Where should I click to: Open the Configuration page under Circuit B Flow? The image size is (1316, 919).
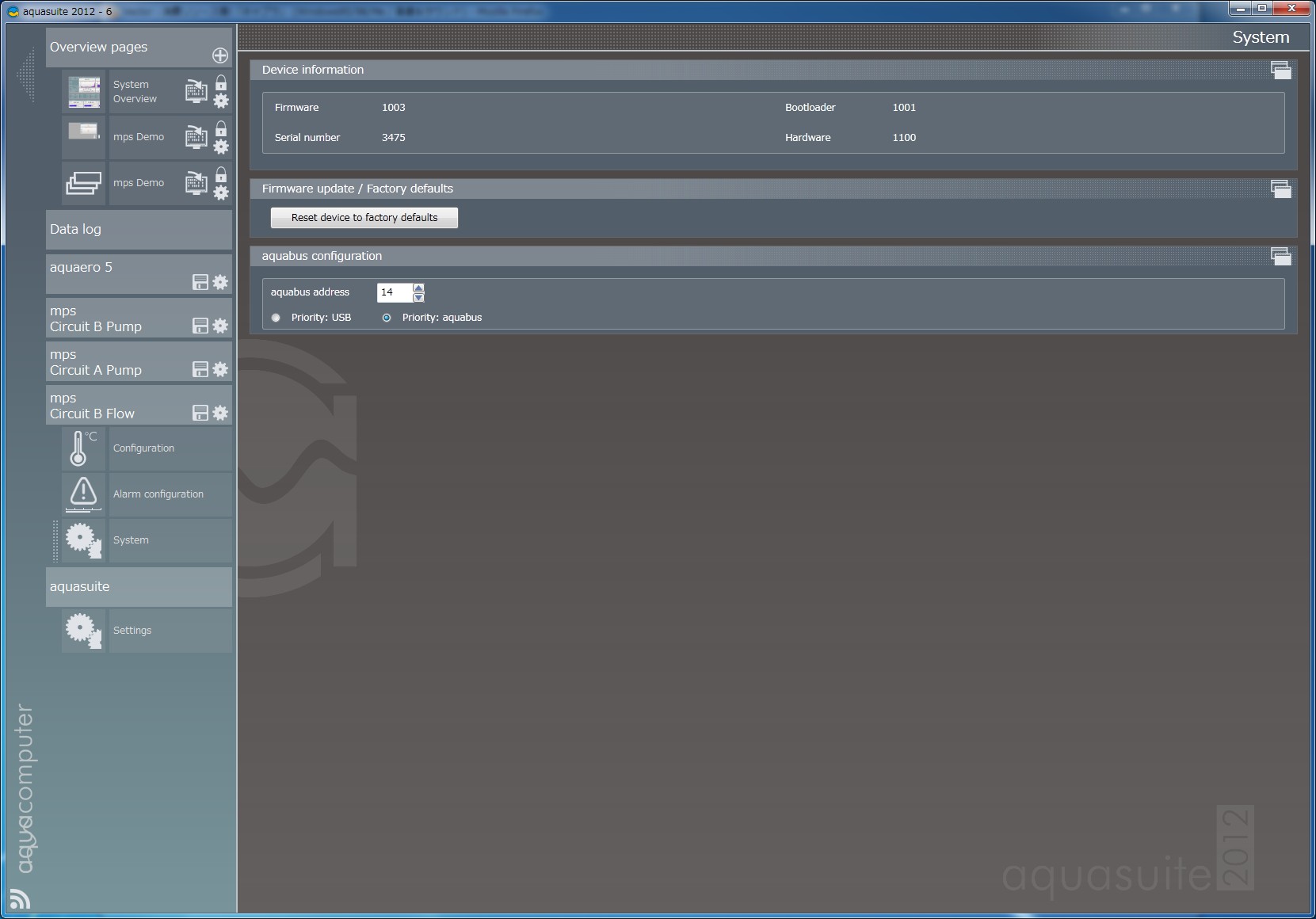(170, 448)
